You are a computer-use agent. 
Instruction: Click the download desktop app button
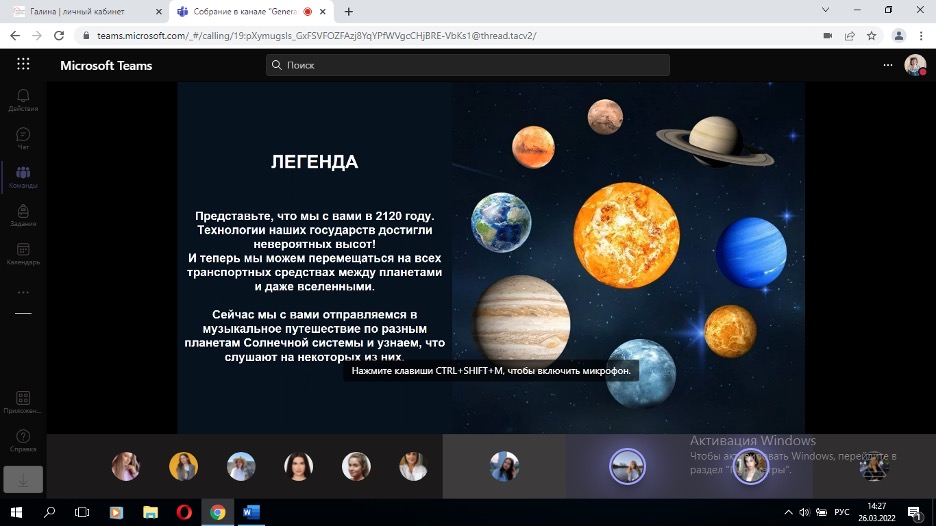coord(23,479)
